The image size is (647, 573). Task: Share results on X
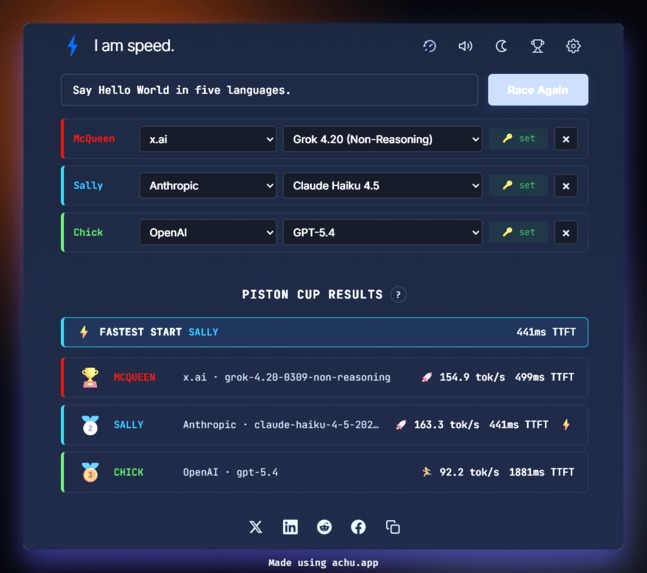pyautogui.click(x=256, y=527)
